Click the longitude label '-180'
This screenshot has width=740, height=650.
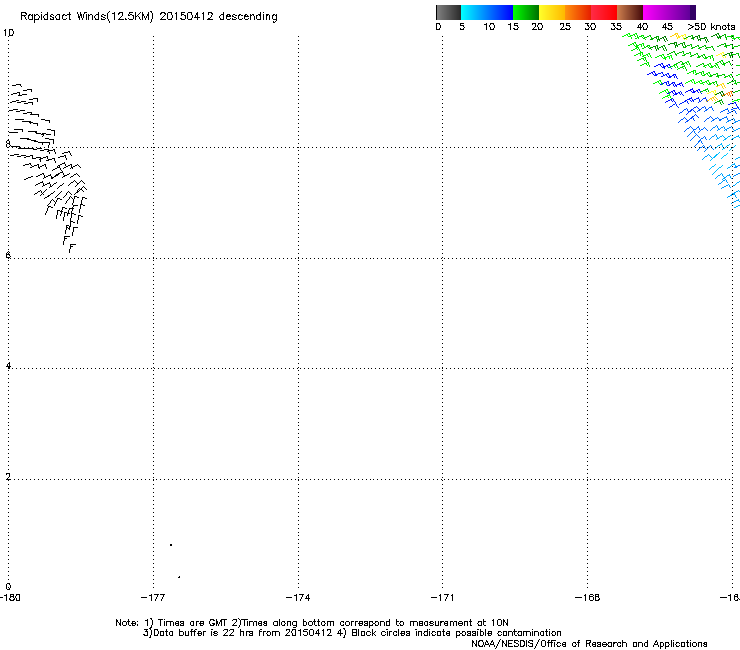(10, 598)
